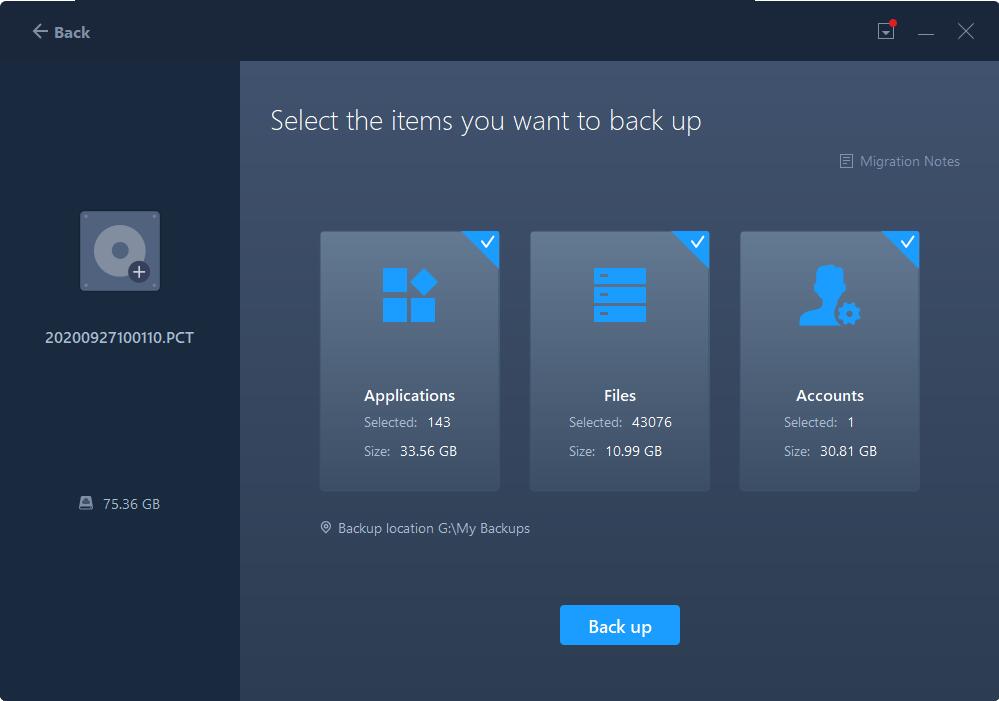This screenshot has width=999, height=701.
Task: Click the Accounts user gear icon
Action: pyautogui.click(x=830, y=295)
